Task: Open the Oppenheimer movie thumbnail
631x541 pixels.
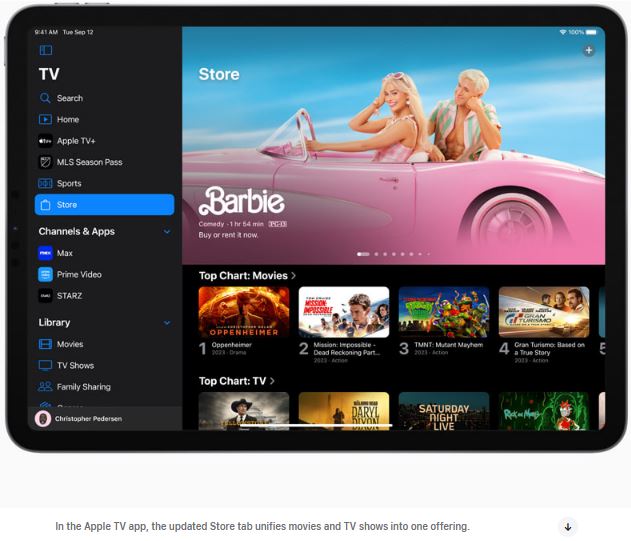Action: pos(244,312)
